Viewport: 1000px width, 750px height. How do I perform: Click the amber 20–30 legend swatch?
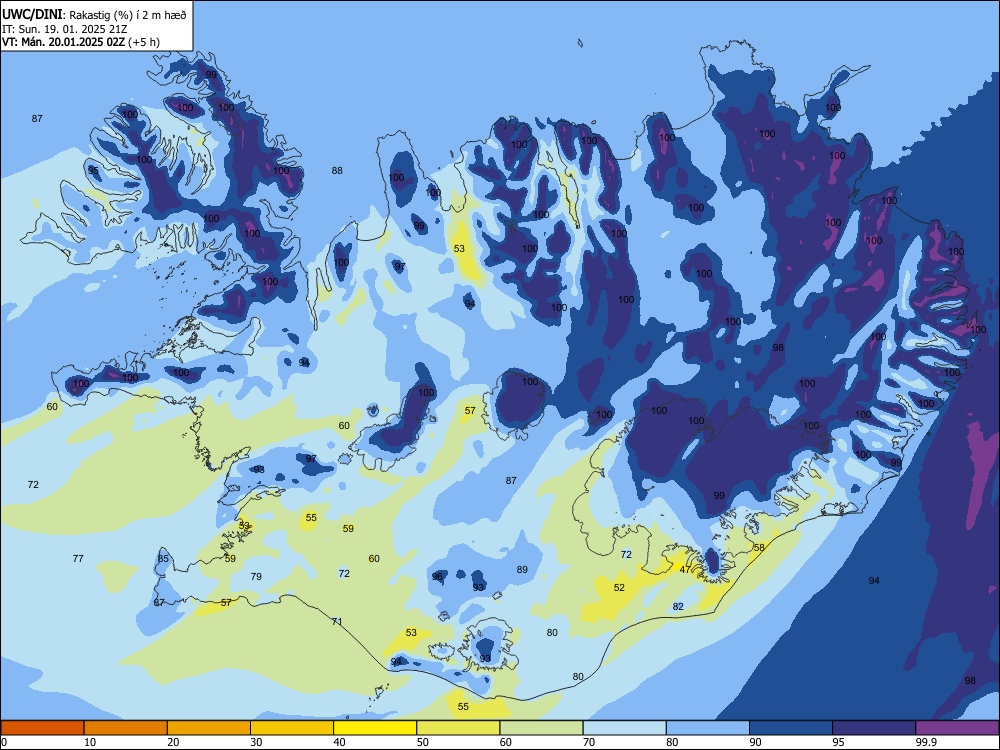pos(209,728)
